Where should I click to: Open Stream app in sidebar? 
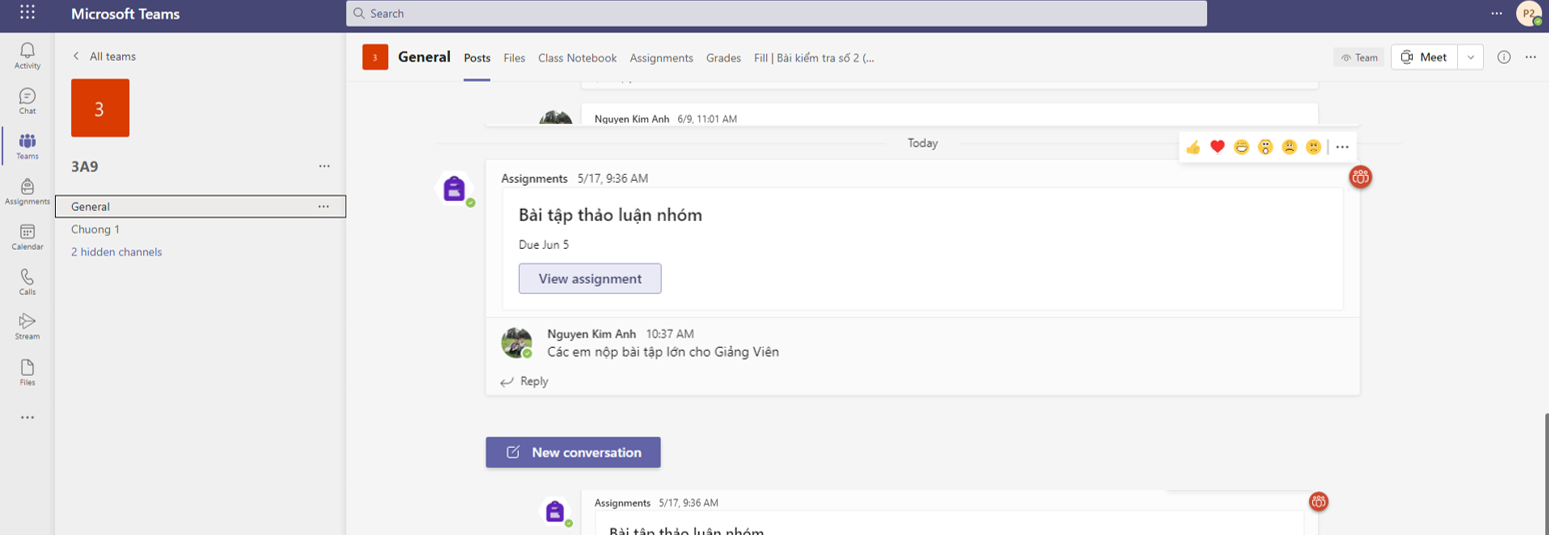[x=27, y=326]
